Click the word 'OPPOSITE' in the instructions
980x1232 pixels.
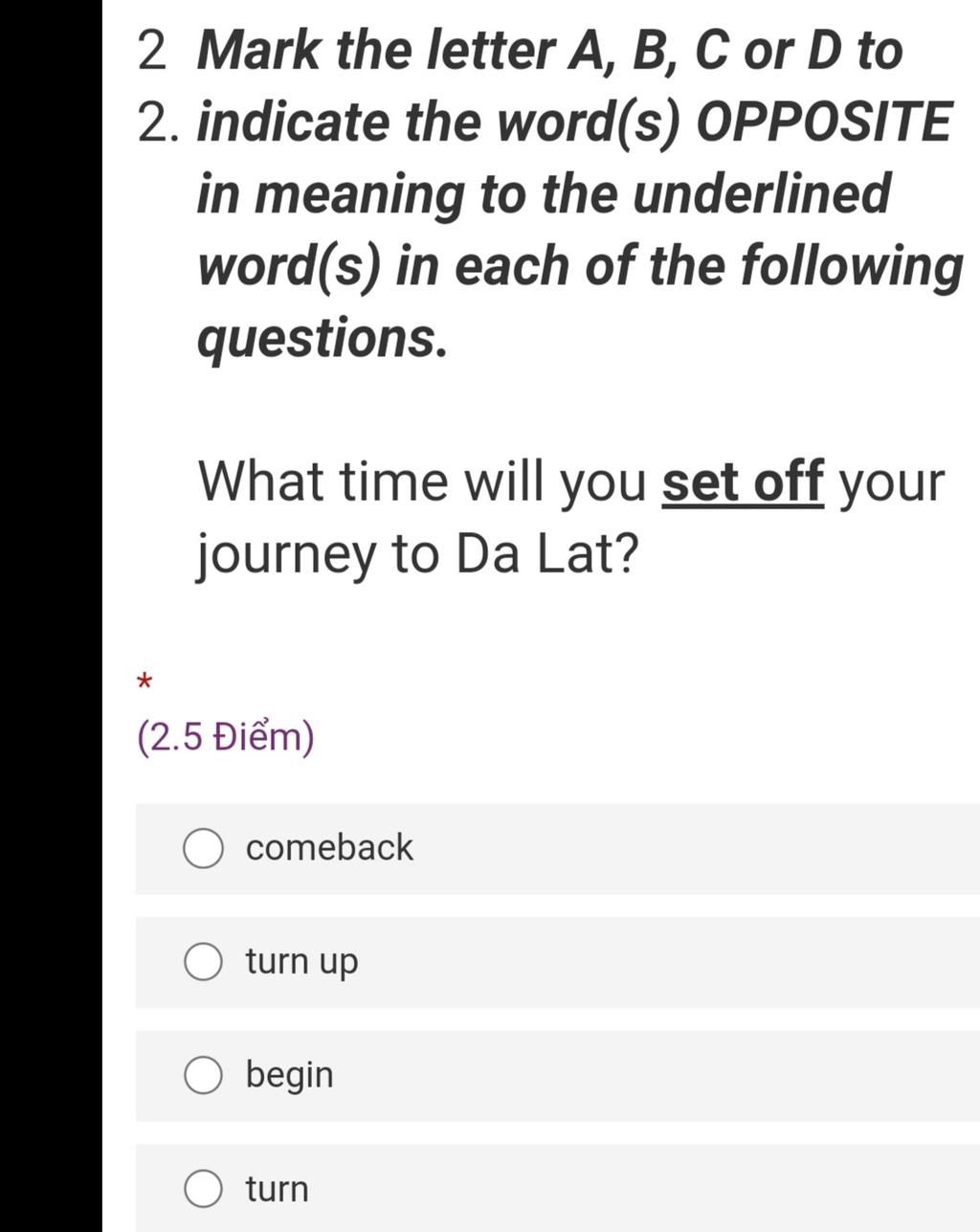[x=824, y=123]
